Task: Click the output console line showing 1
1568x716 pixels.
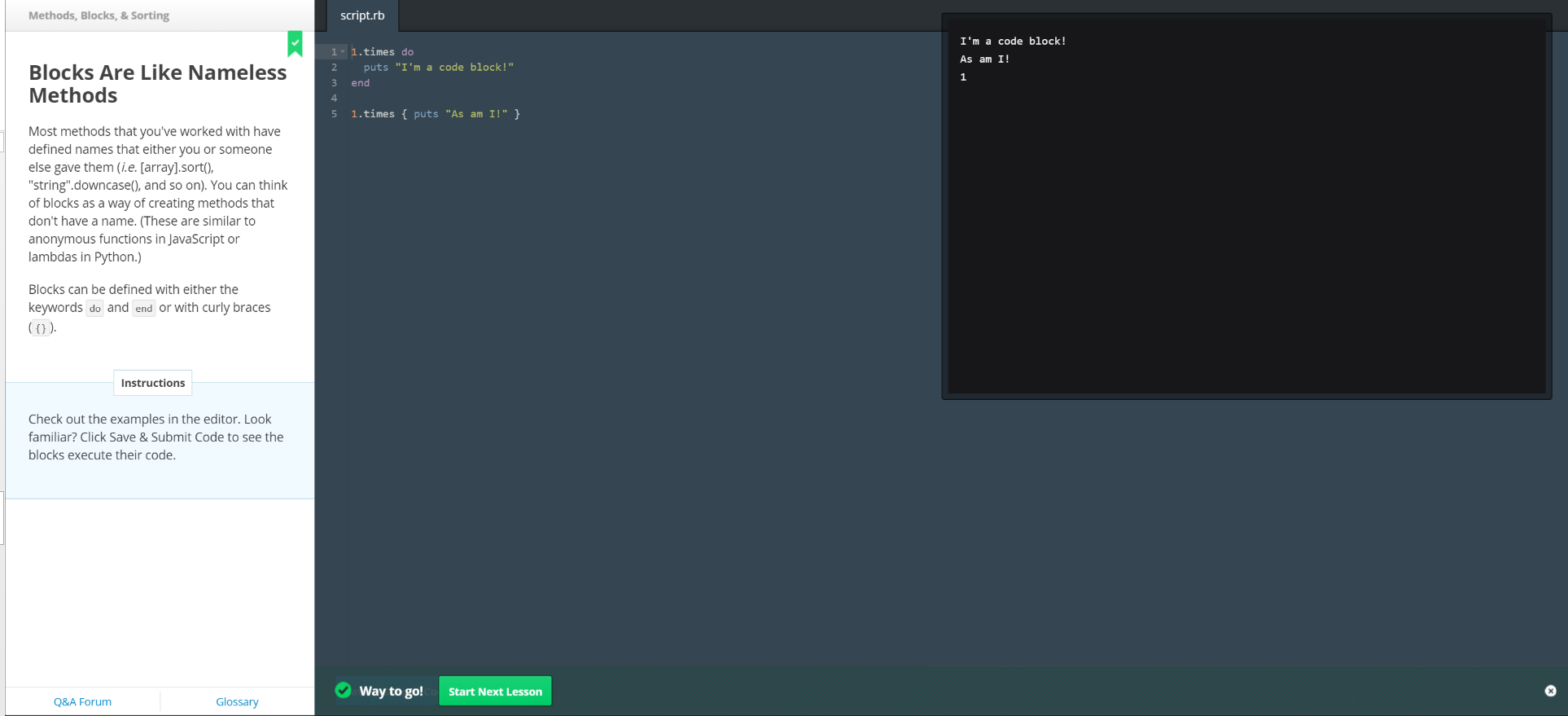Action: tap(963, 77)
